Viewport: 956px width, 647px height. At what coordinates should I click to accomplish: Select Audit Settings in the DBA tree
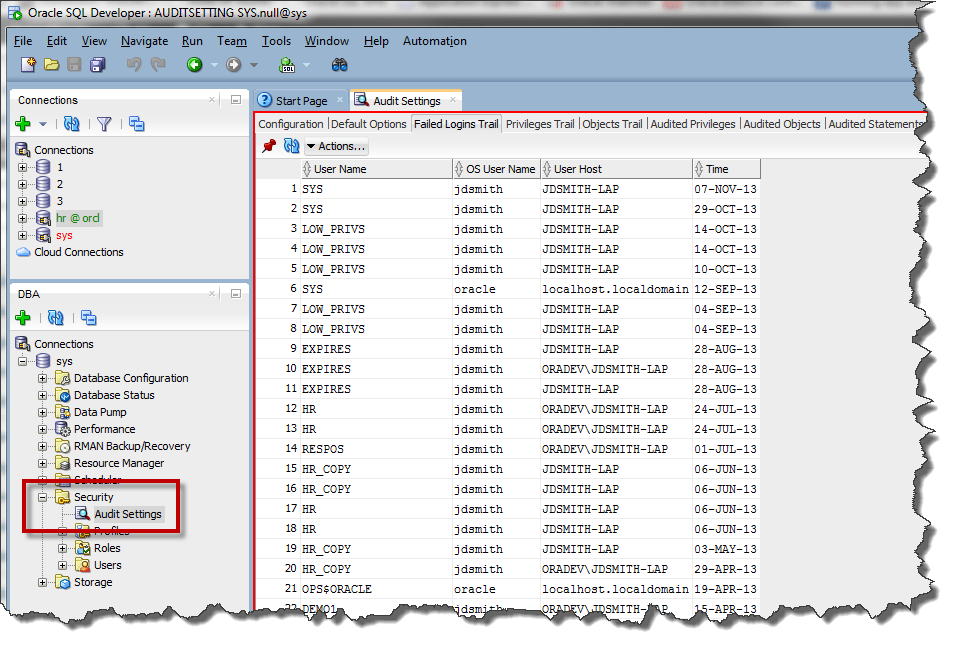click(x=128, y=514)
